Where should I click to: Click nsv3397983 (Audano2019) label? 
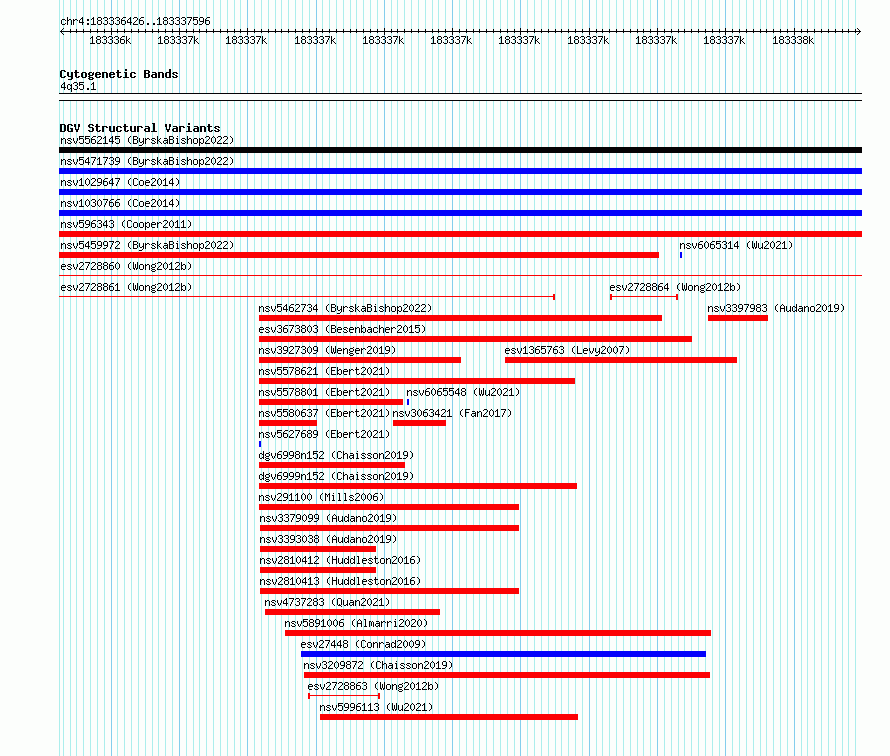coord(776,308)
